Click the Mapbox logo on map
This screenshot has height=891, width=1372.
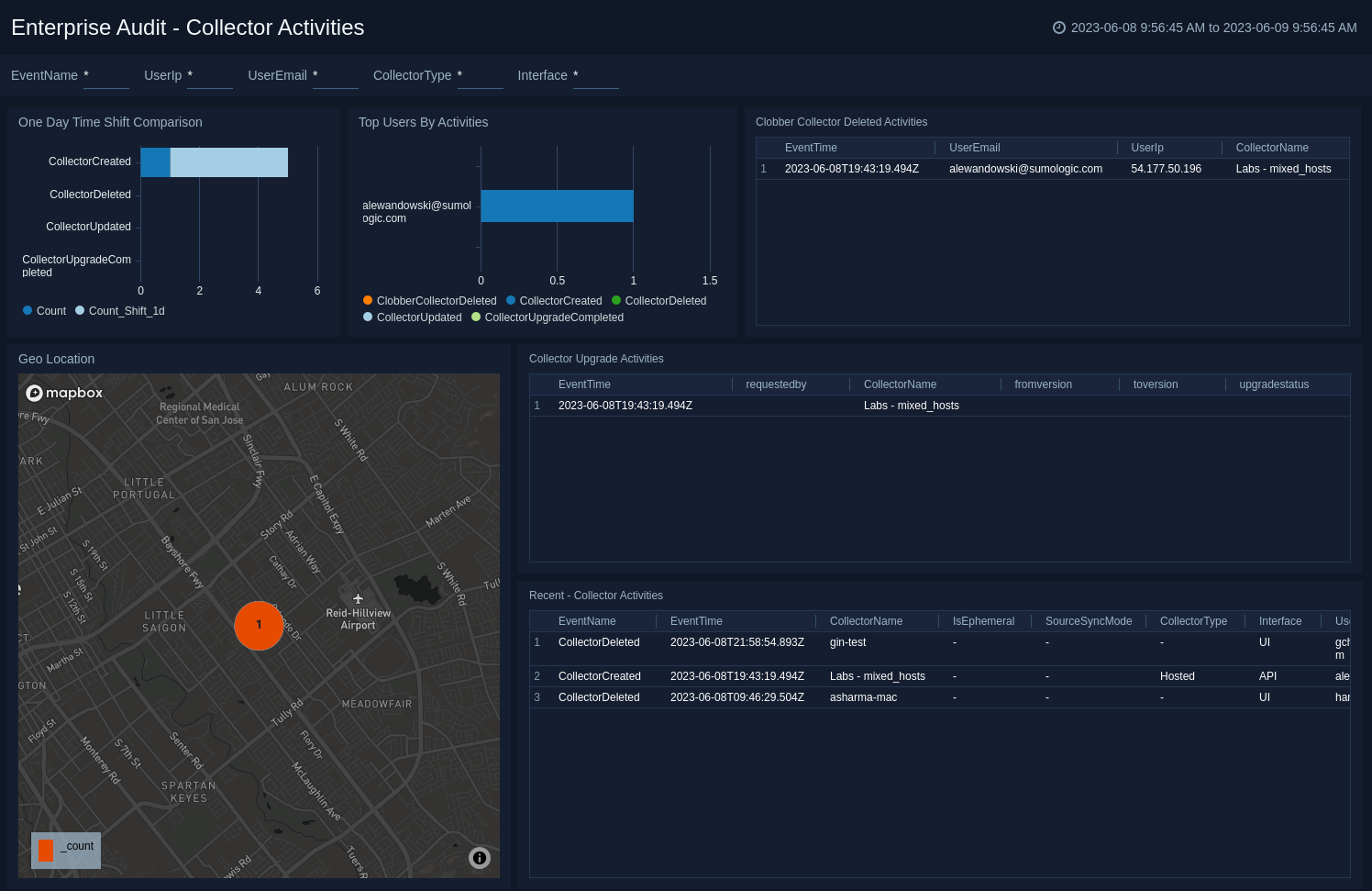click(x=64, y=393)
